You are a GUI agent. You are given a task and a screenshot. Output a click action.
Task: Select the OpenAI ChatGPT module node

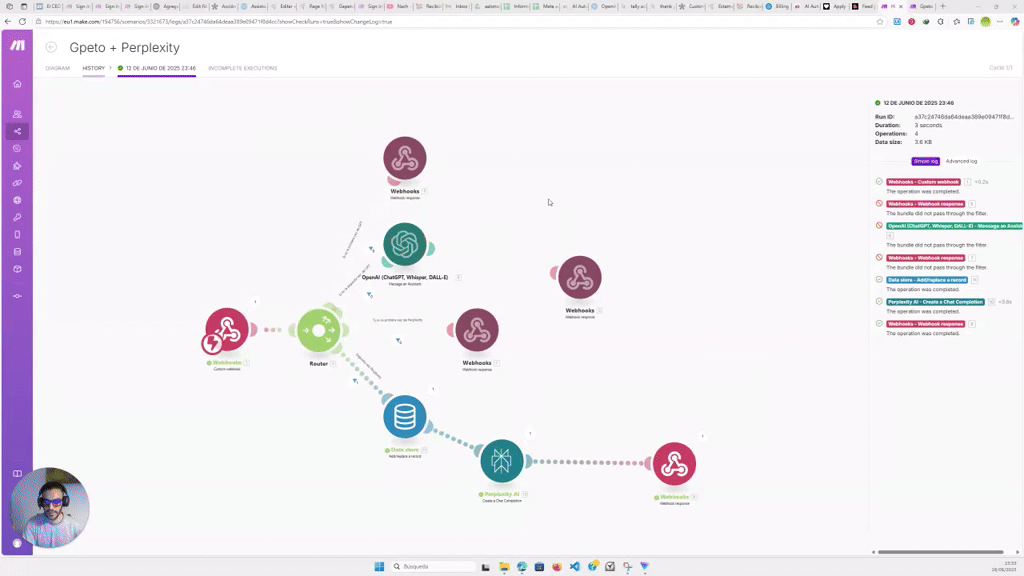click(405, 244)
